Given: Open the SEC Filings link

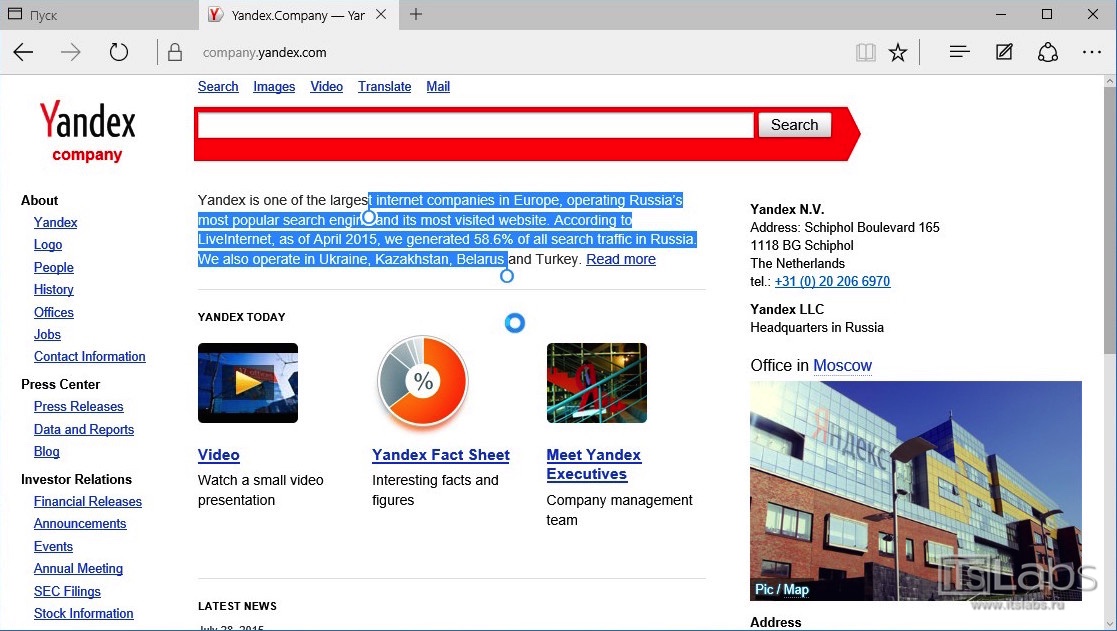Looking at the screenshot, I should click(x=67, y=592).
